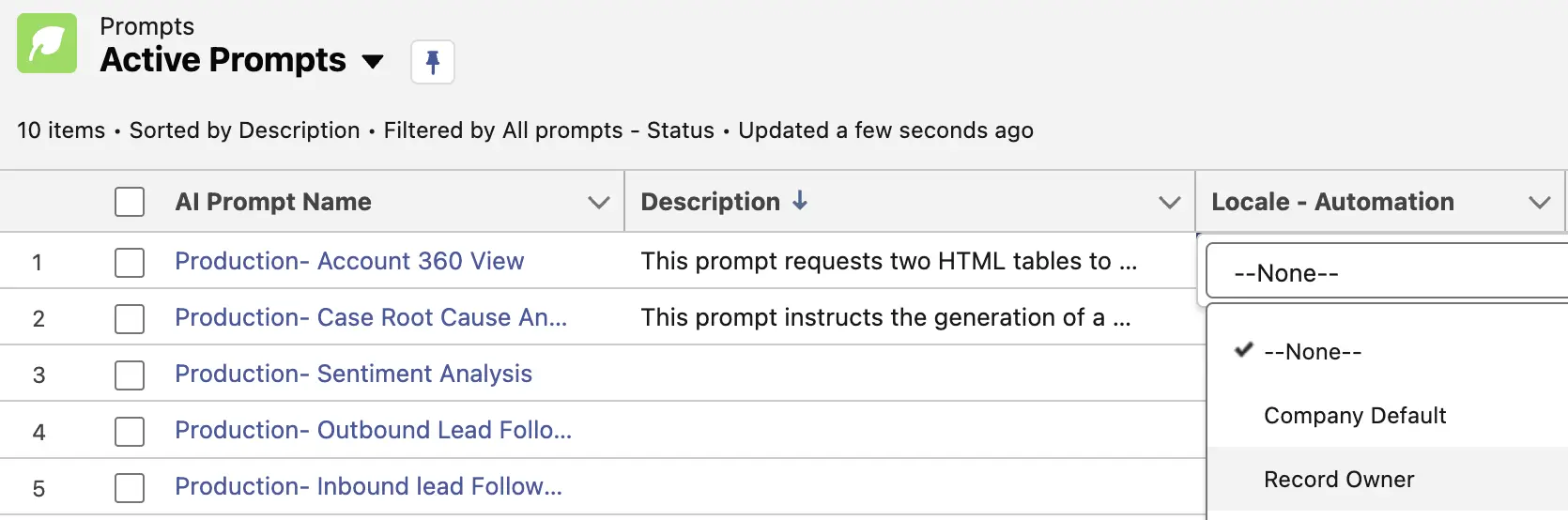The image size is (1568, 520).
Task: Open the Active Prompts list view dropdown
Action: pyautogui.click(x=373, y=62)
